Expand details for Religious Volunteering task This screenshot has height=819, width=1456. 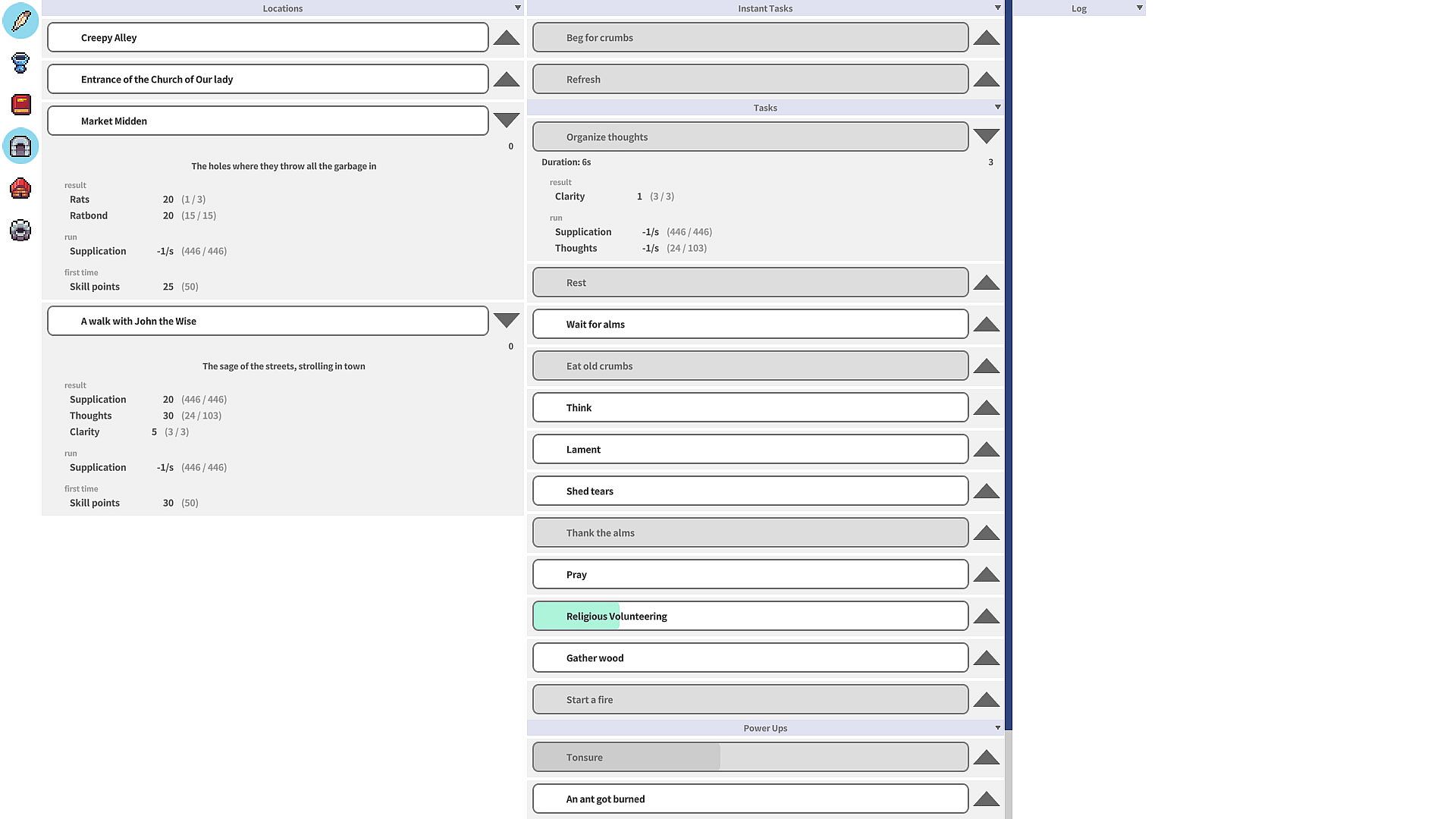986,617
